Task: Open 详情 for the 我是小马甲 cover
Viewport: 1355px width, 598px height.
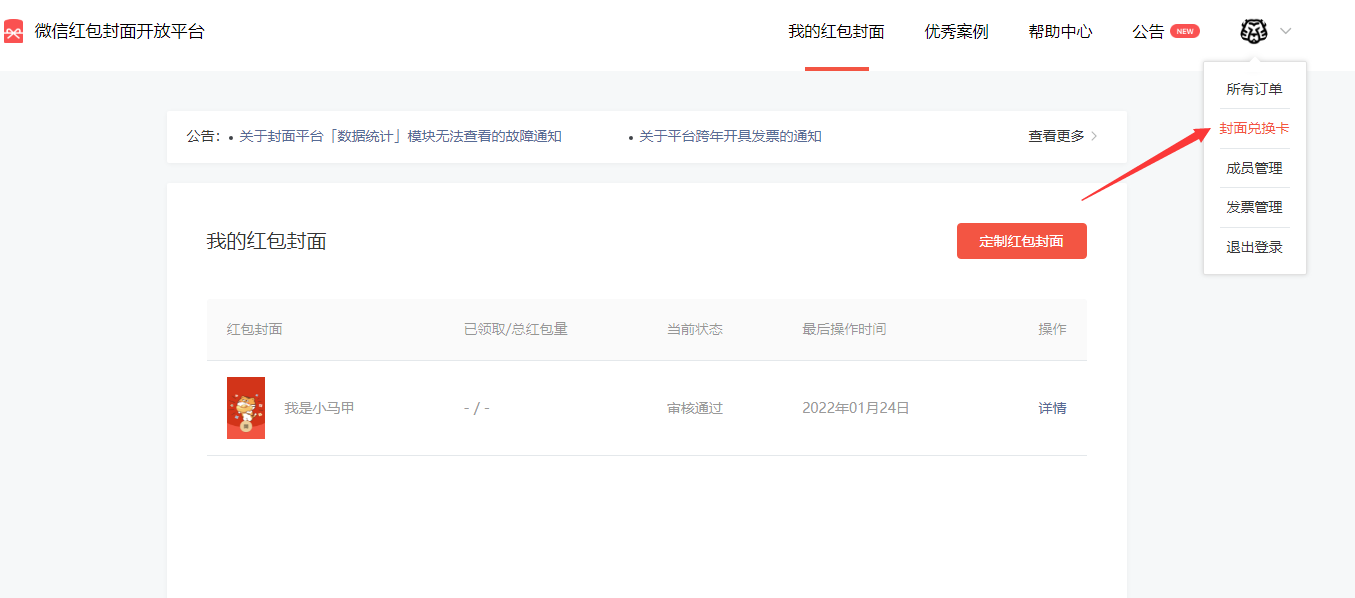Action: pos(1052,408)
